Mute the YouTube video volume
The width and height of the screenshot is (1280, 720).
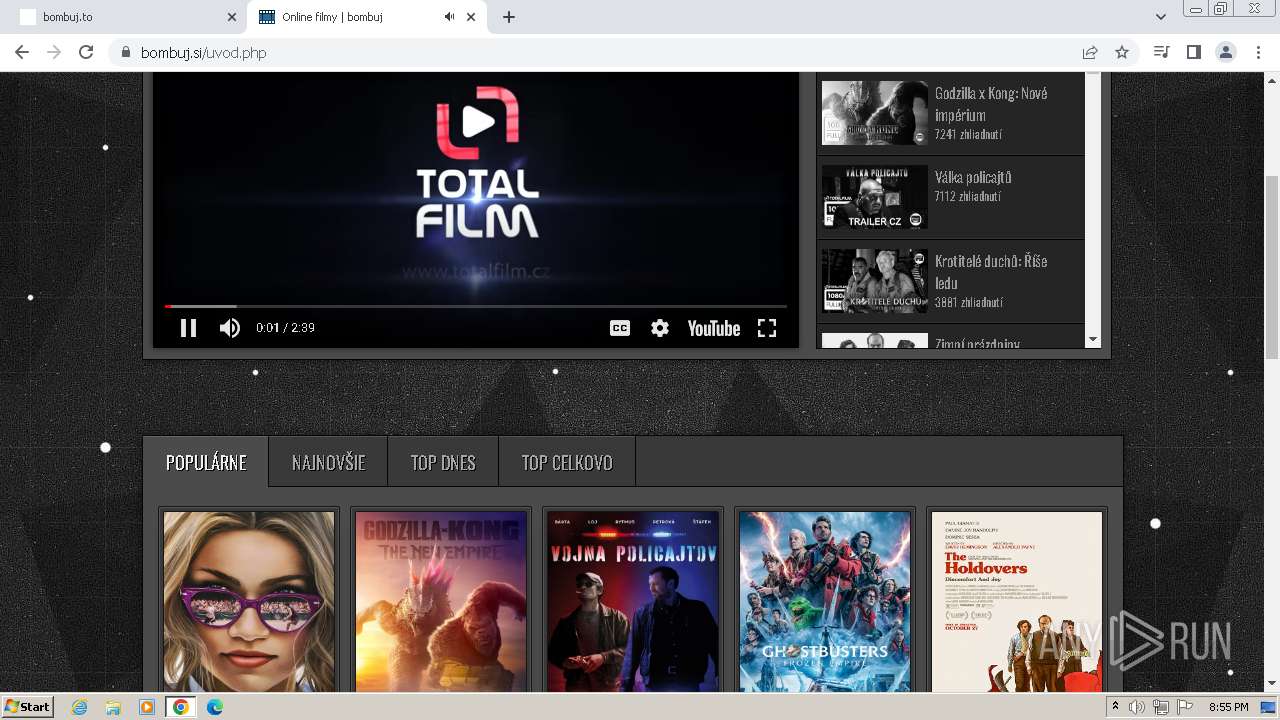[230, 328]
